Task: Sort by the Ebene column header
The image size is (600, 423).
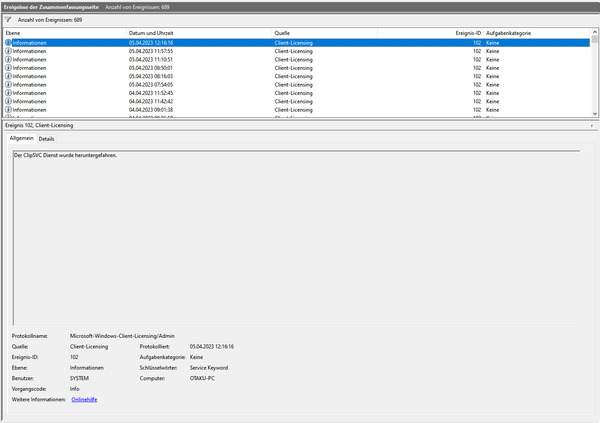Action: coord(65,33)
